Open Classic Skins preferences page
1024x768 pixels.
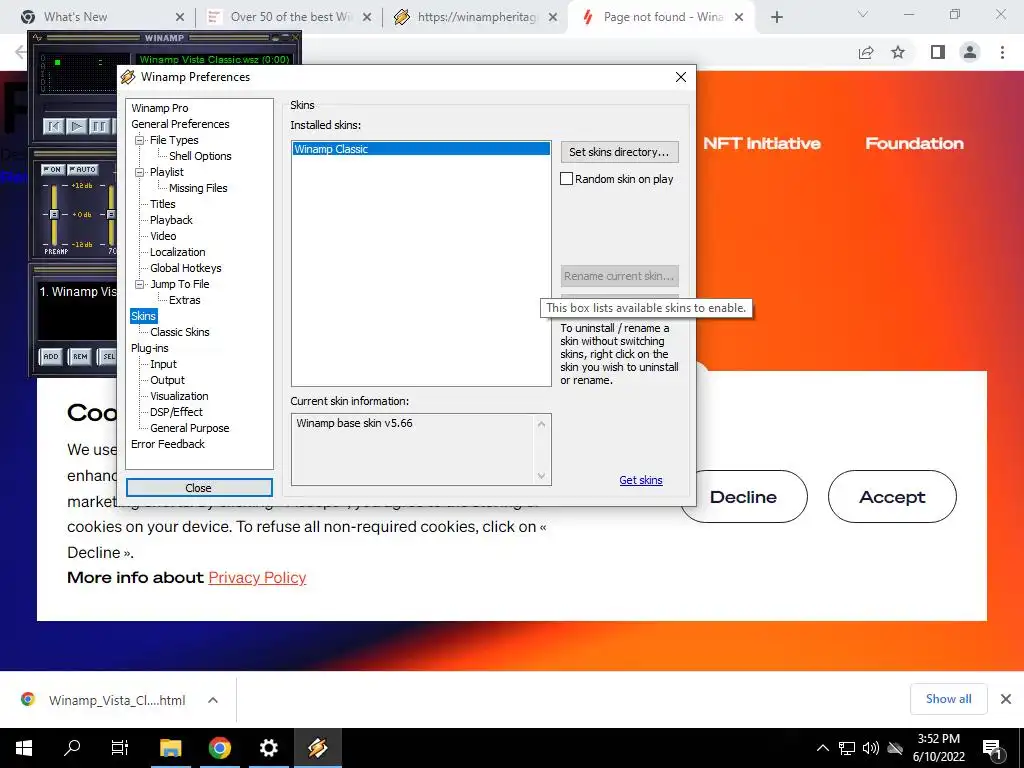(x=180, y=332)
